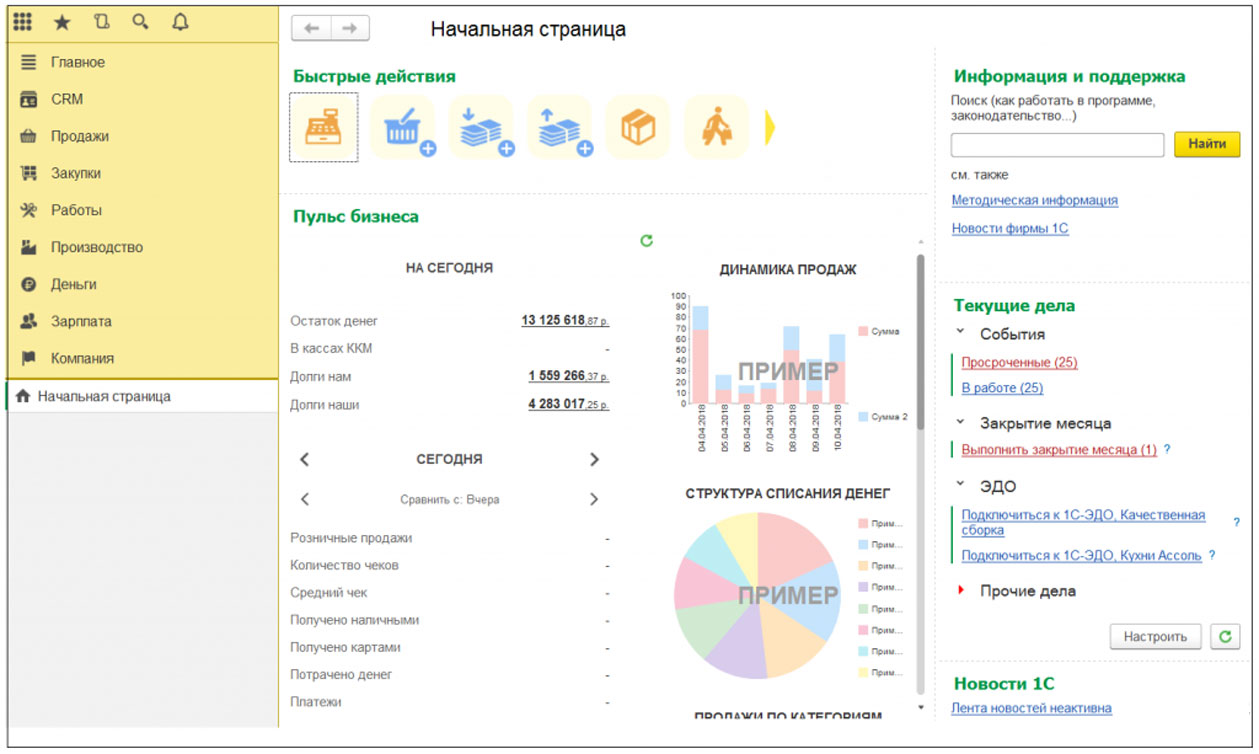Open the Просроченные (25) link
The height and width of the screenshot is (754, 1259).
pyautogui.click(x=1019, y=362)
